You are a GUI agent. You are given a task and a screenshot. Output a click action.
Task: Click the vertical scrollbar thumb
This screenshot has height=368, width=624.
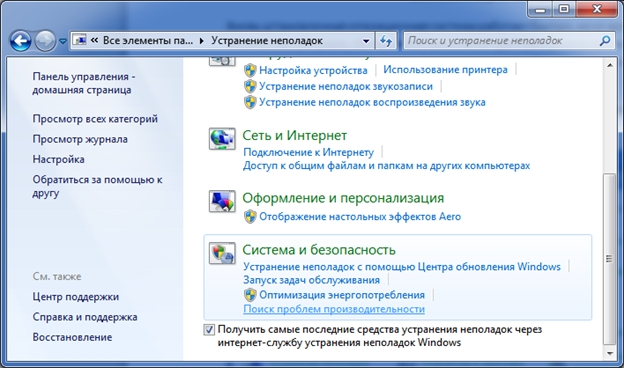(609, 259)
